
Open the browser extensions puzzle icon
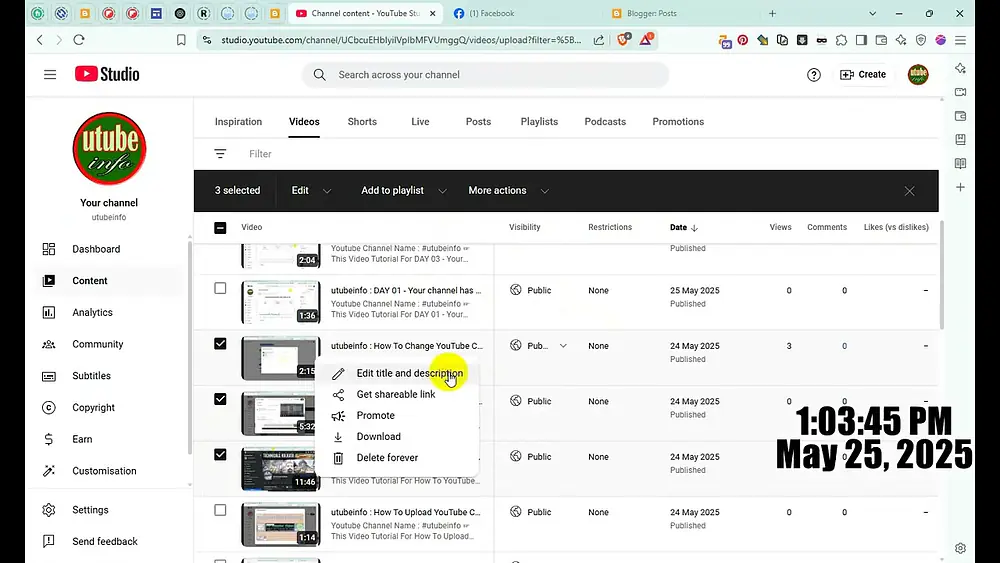pyautogui.click(x=841, y=40)
